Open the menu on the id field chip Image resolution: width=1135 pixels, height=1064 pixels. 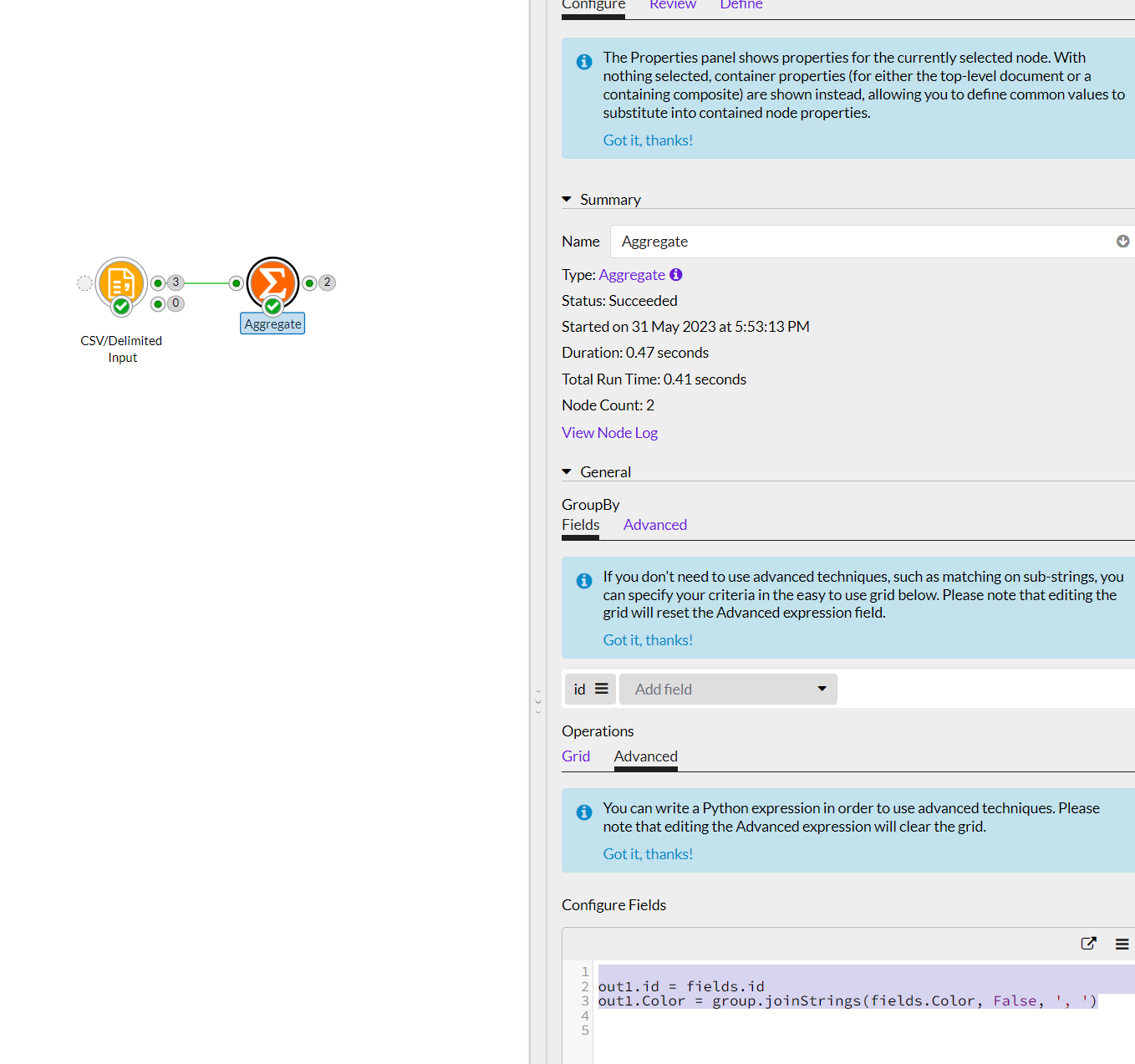601,689
